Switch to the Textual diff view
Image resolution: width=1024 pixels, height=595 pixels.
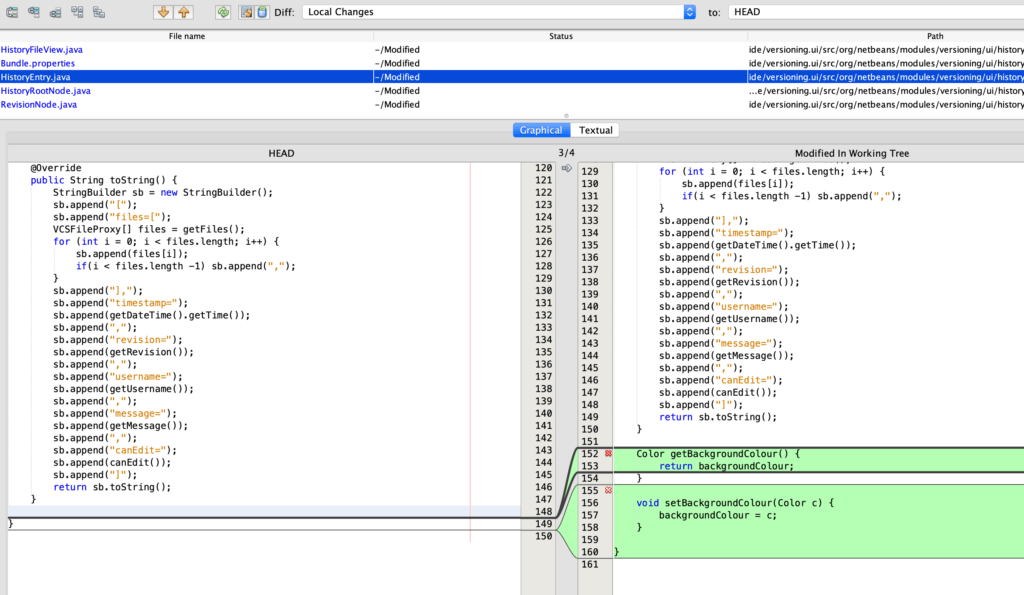596,130
